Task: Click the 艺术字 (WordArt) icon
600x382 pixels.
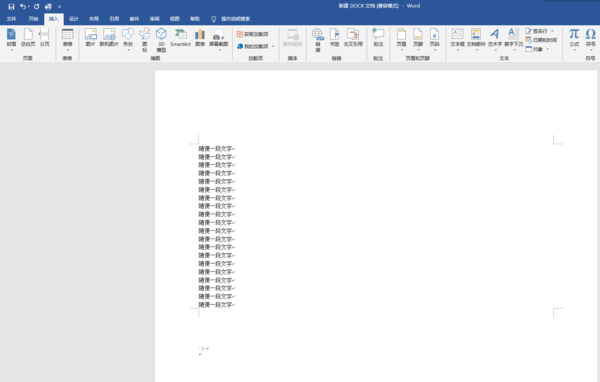Action: 495,39
